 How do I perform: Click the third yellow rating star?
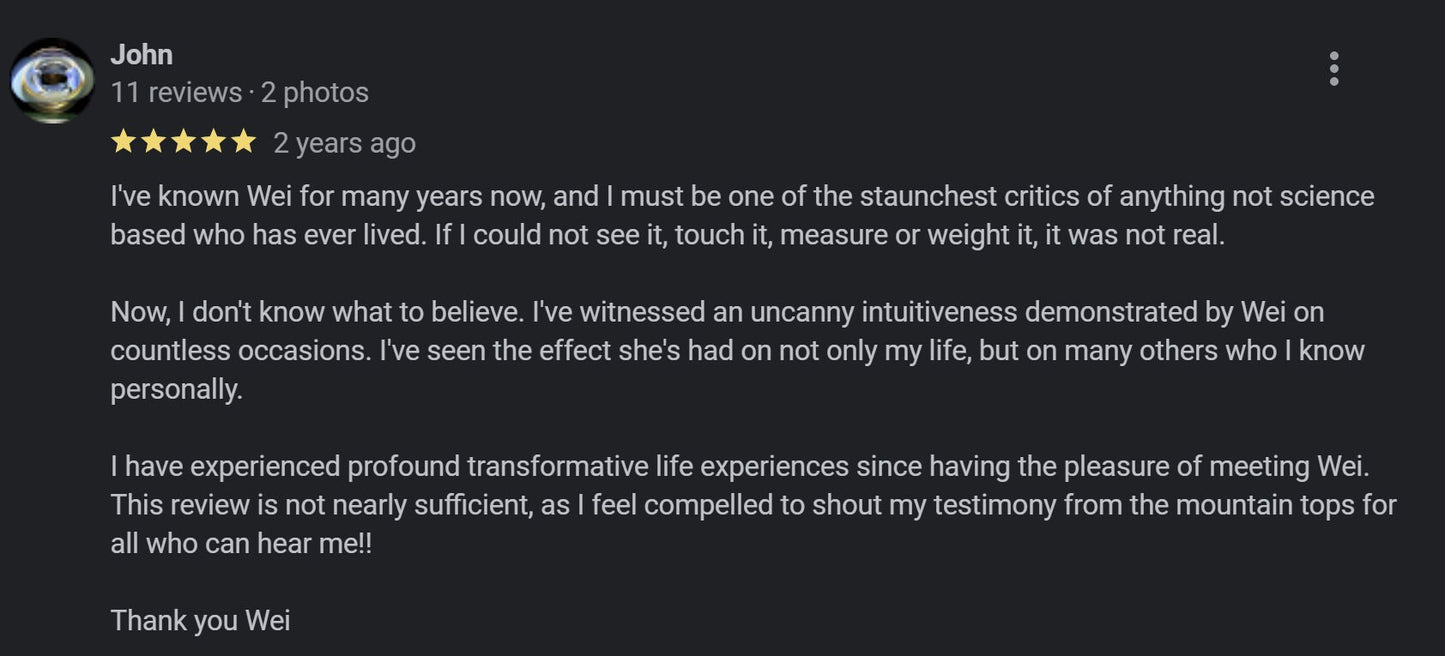(x=183, y=143)
